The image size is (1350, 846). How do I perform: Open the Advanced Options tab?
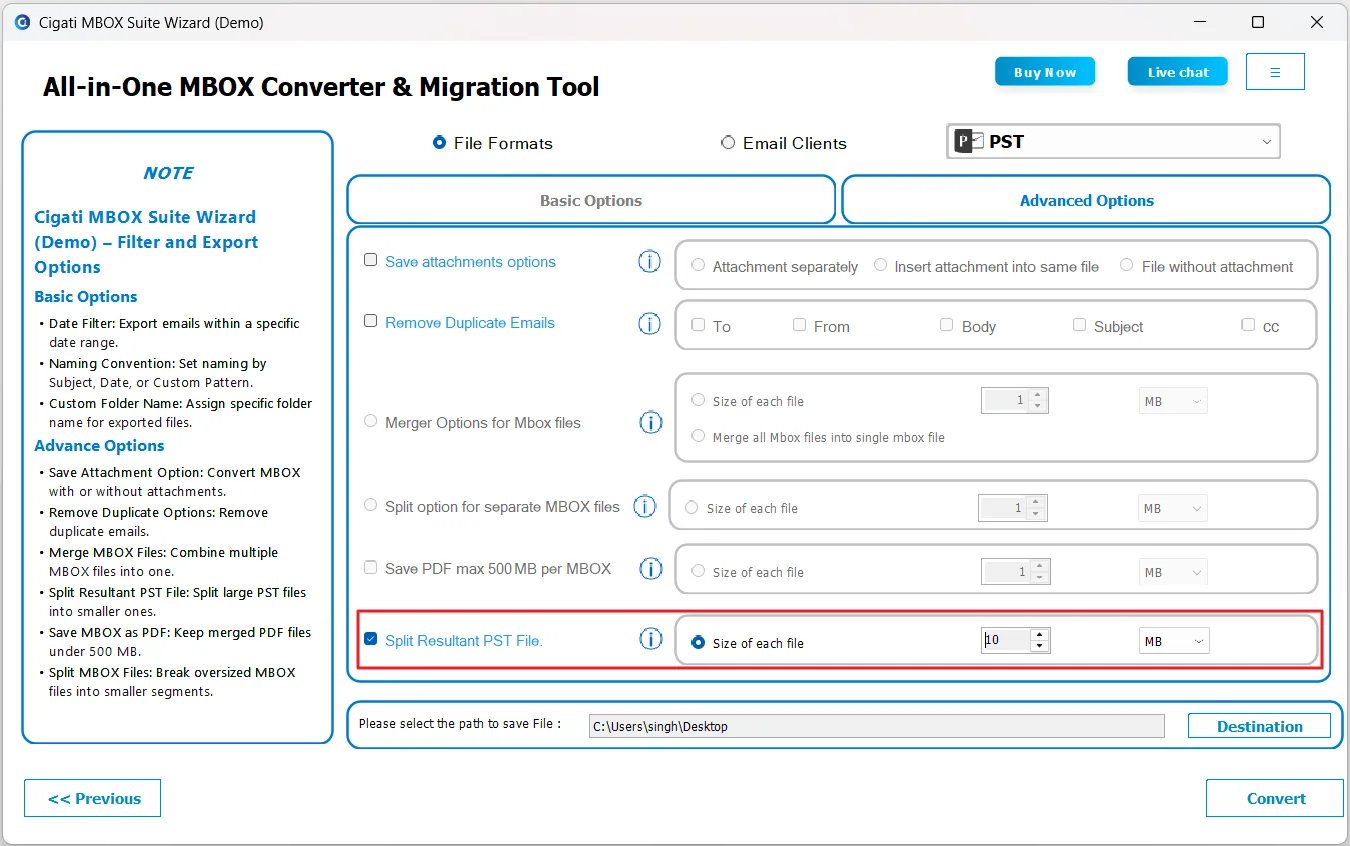coord(1086,200)
